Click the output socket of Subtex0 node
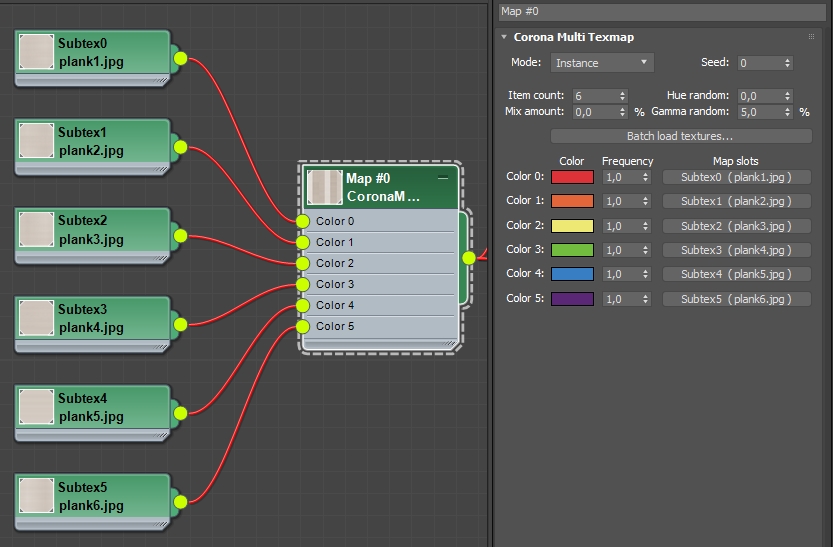833x547 pixels. pos(181,58)
